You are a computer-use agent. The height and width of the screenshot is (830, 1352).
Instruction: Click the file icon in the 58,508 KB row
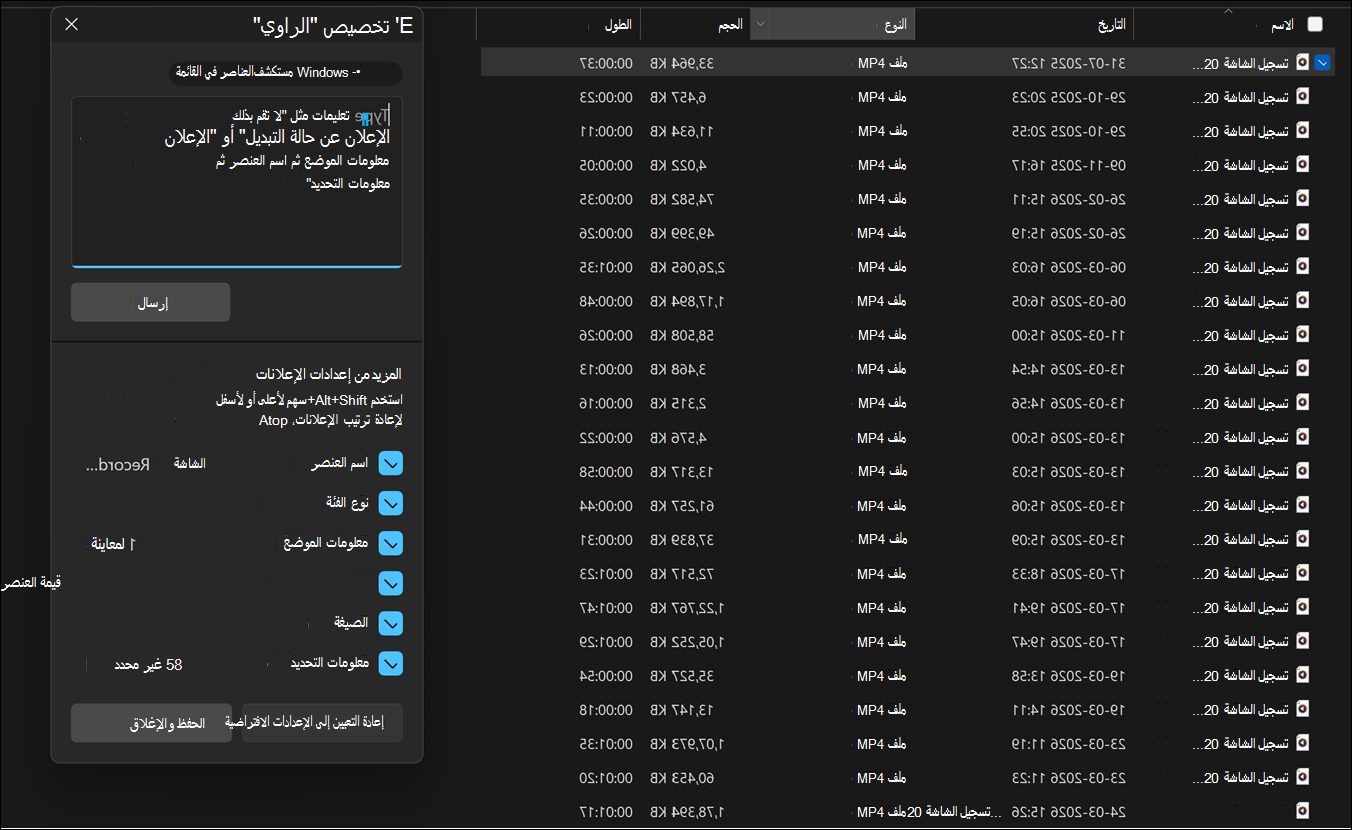point(1302,334)
